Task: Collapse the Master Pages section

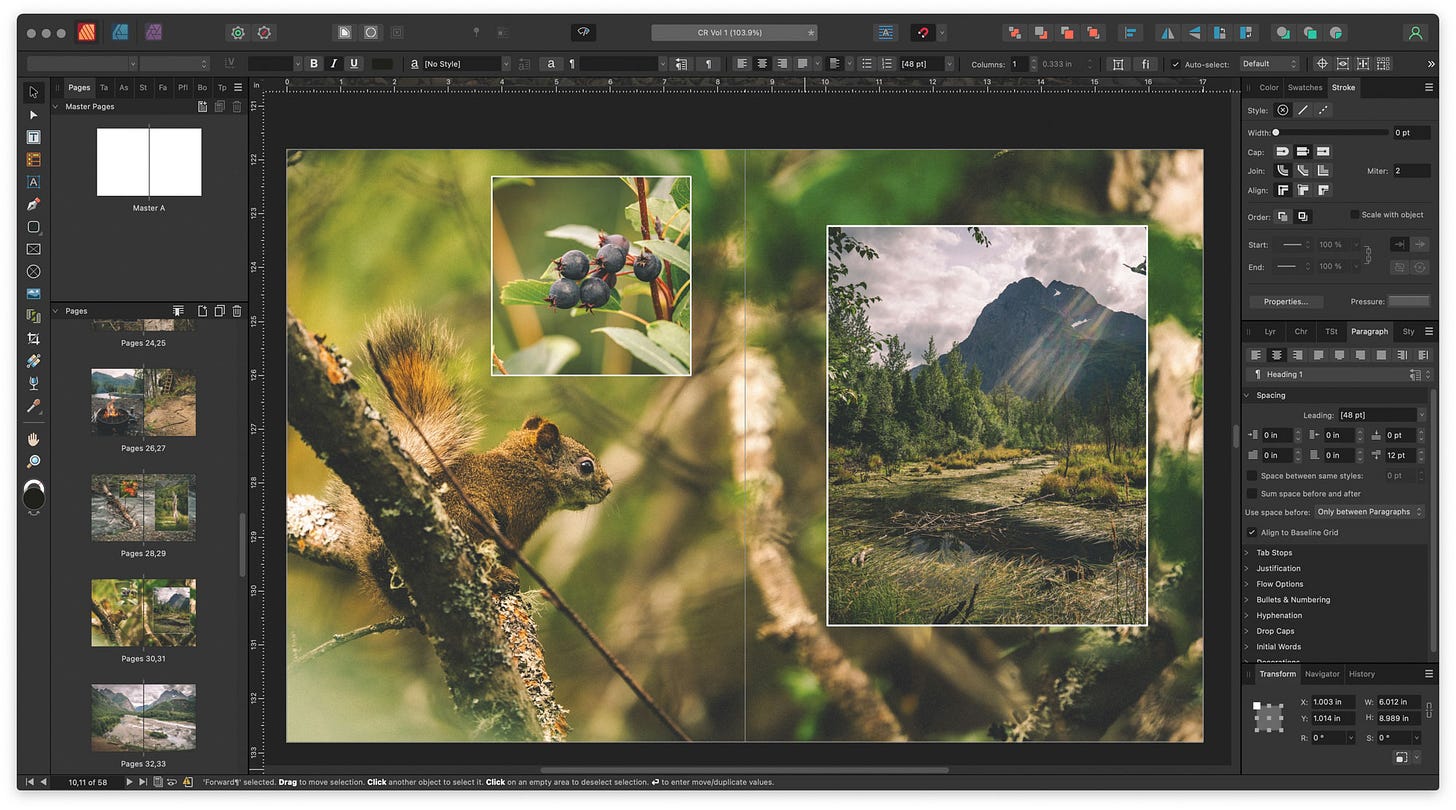Action: (56, 106)
